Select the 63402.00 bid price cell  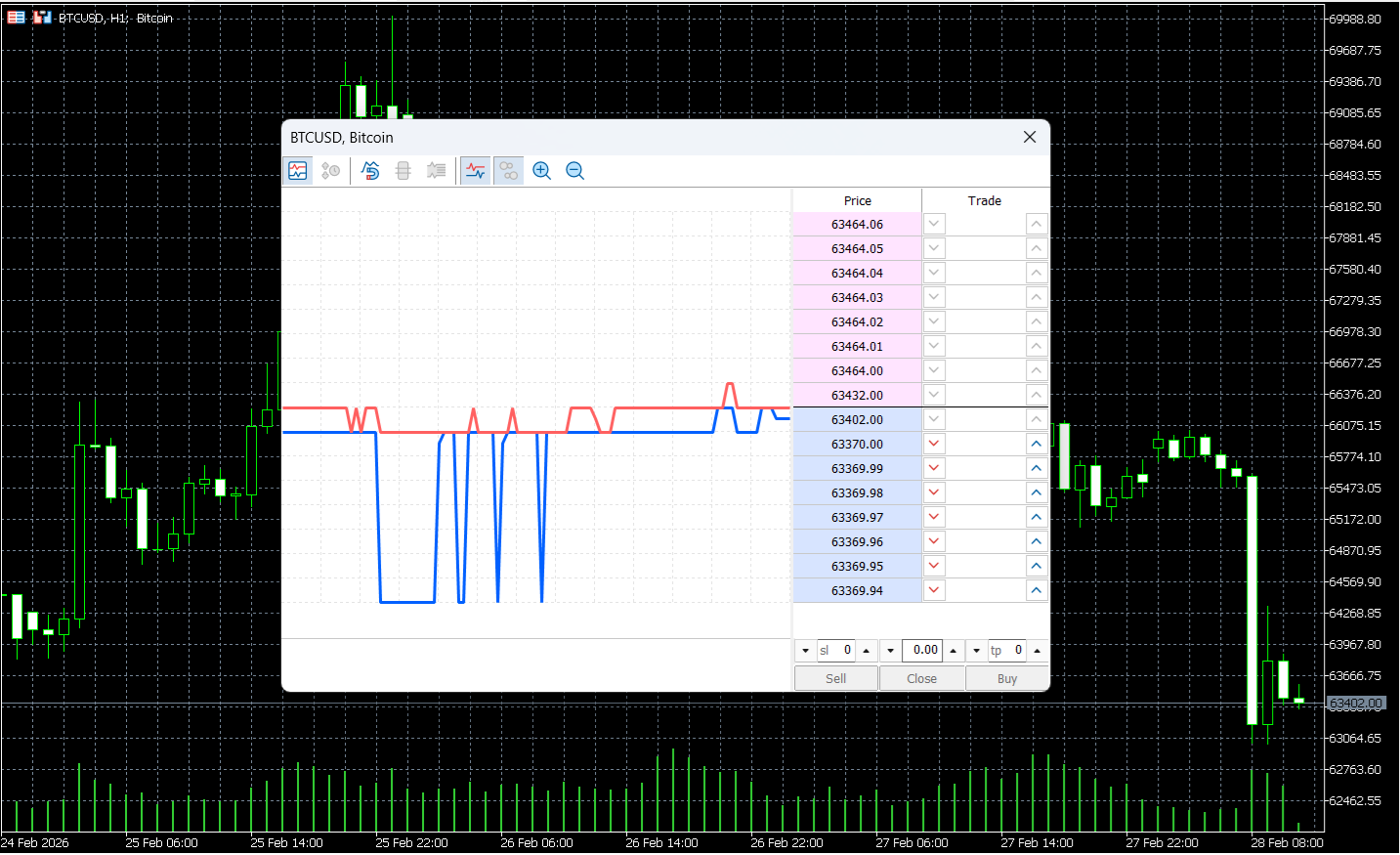coord(857,419)
